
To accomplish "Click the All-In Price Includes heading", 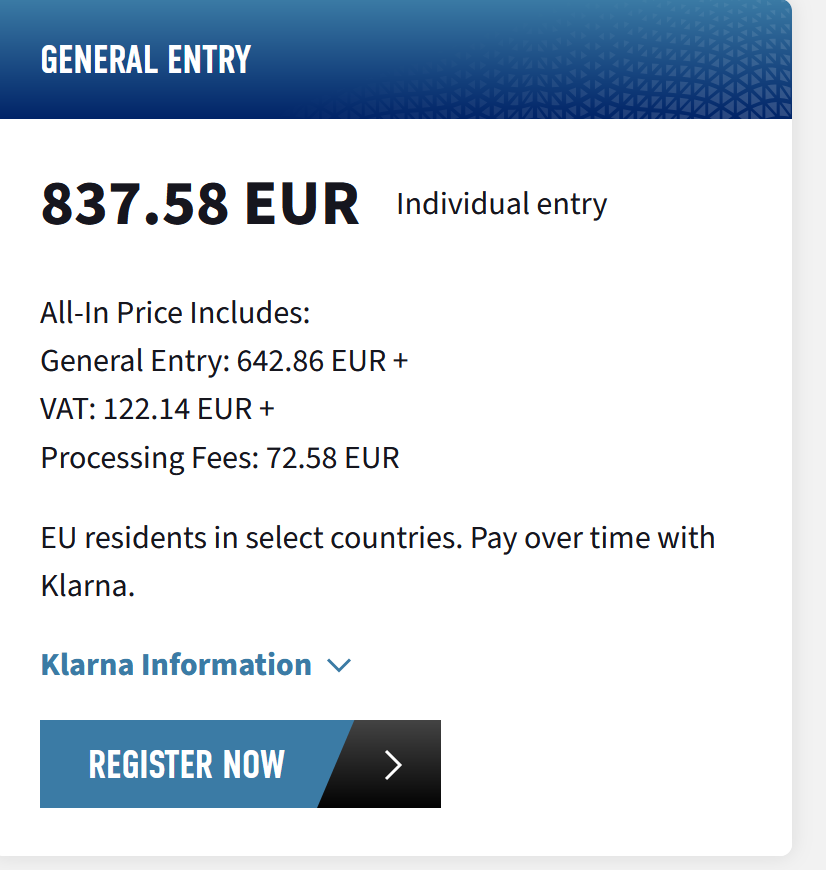I will point(175,313).
